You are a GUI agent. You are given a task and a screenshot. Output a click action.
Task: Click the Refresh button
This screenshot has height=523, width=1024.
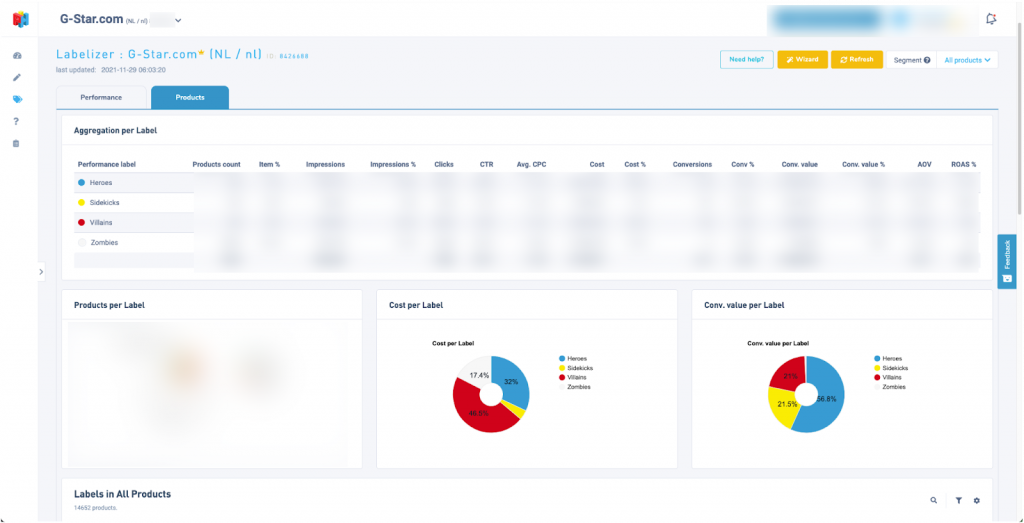857,59
